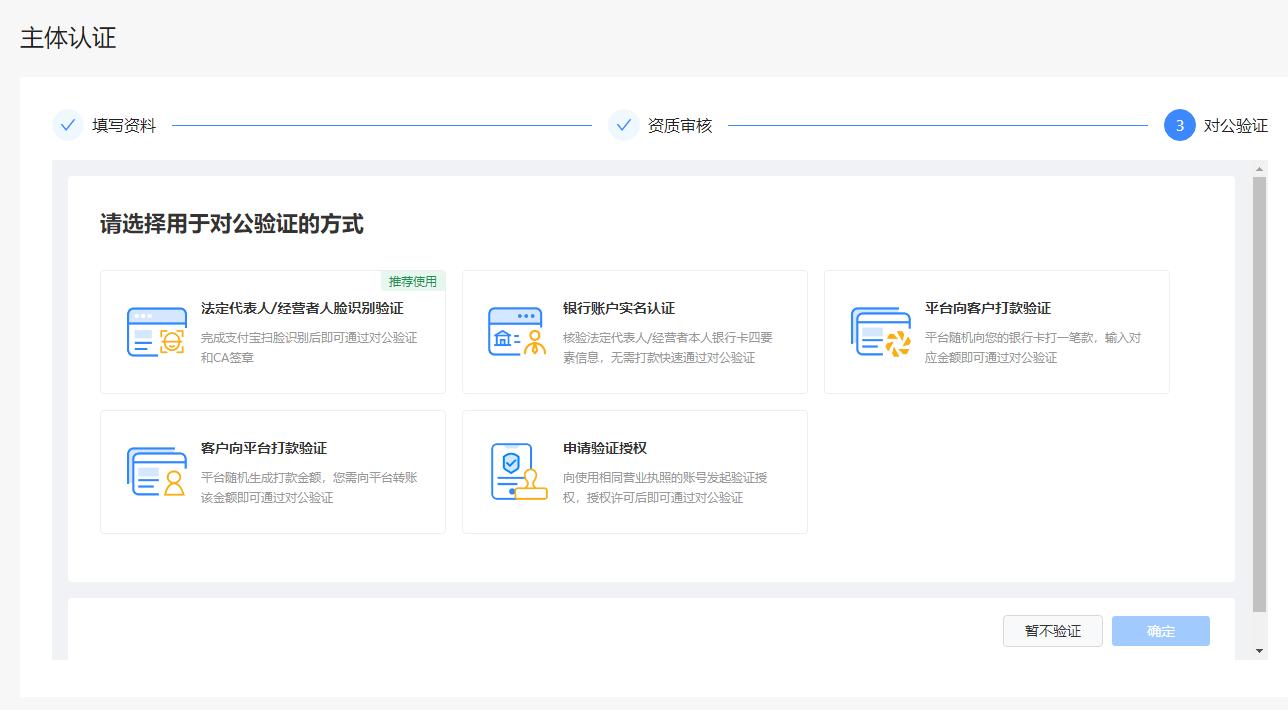Viewport: 1288px width, 710px height.
Task: Pick 平台向客户打款验证 option title
Action: click(988, 308)
